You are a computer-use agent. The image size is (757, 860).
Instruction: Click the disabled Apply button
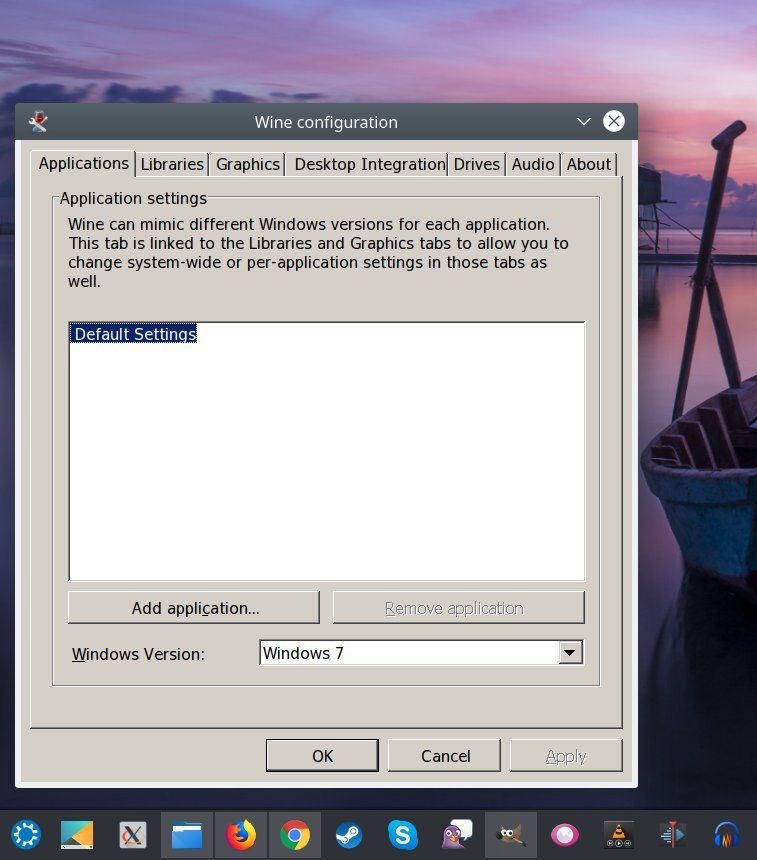[566, 756]
